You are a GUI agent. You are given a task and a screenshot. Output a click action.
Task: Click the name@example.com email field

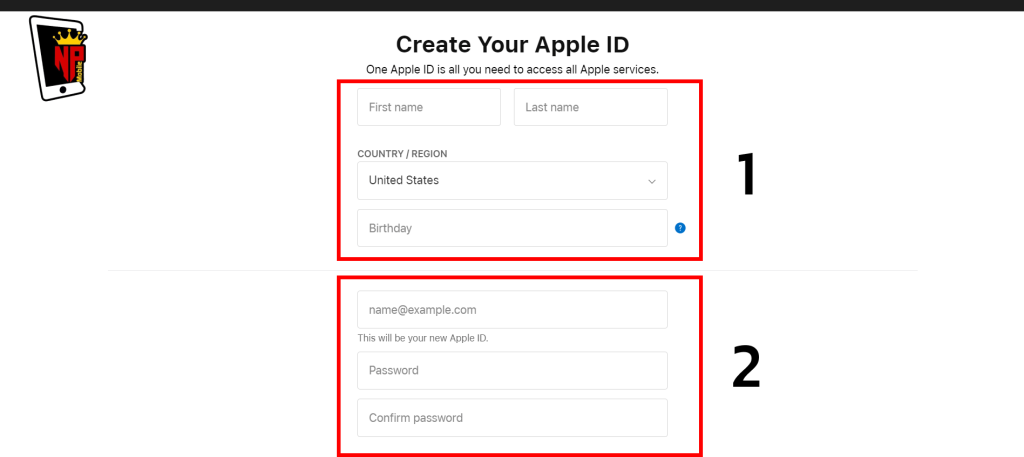512,309
